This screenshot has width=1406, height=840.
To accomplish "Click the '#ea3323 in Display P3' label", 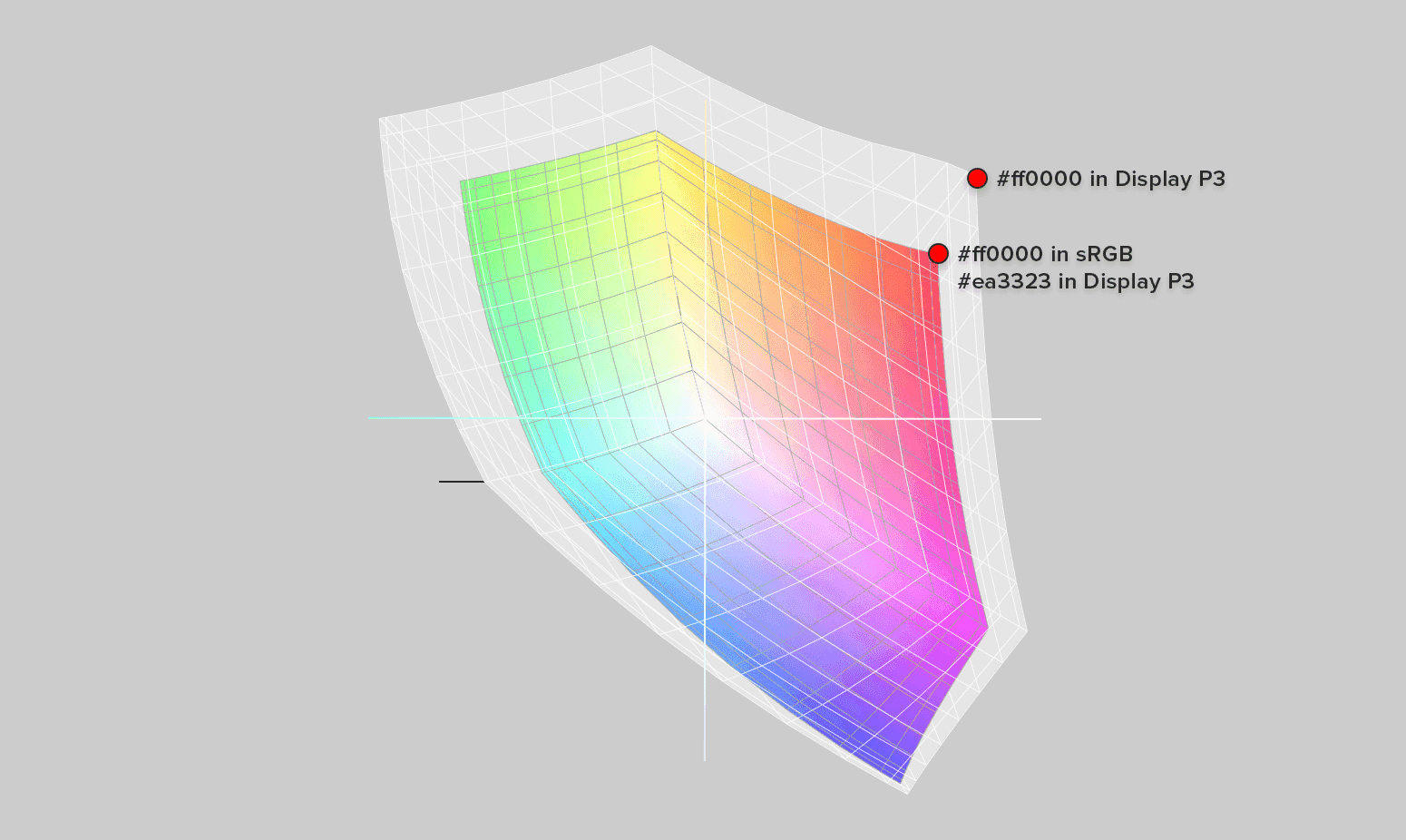I will coord(1076,281).
